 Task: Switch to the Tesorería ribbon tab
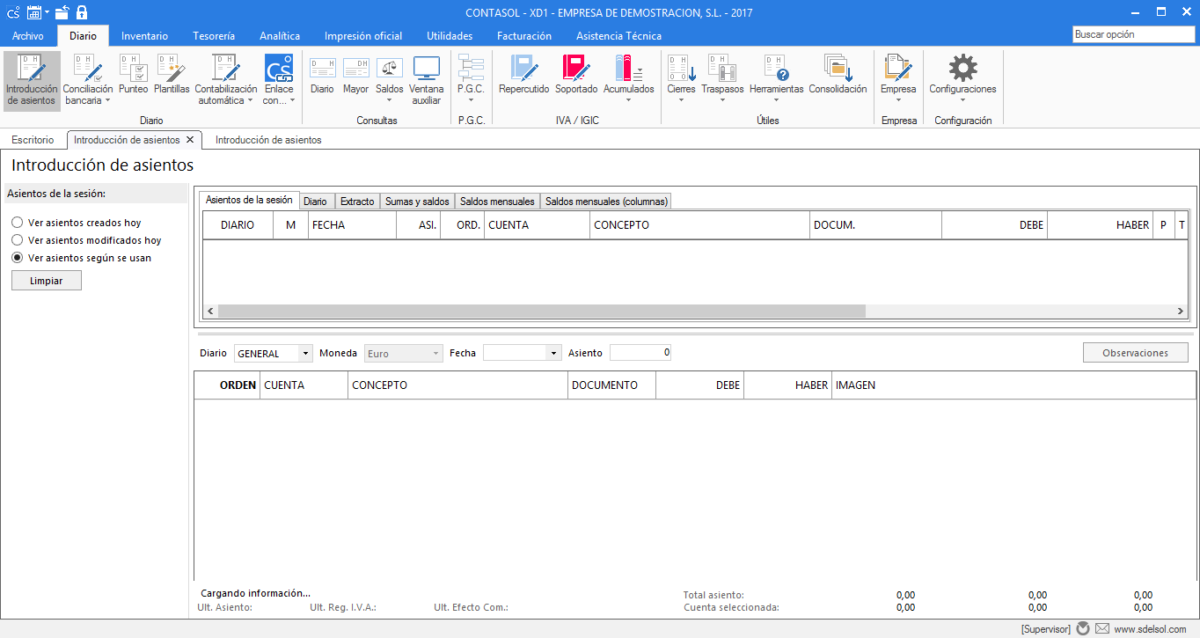click(213, 36)
